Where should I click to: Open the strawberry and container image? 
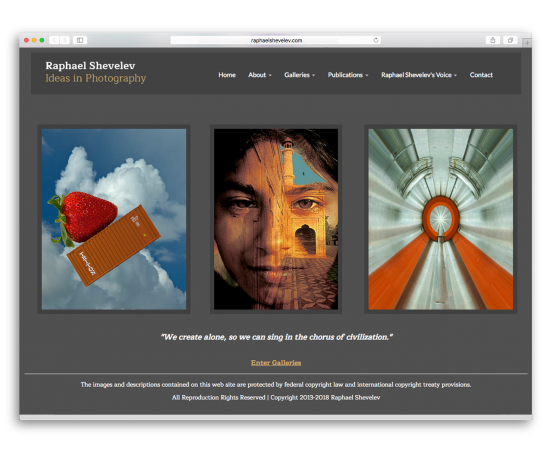click(x=114, y=219)
